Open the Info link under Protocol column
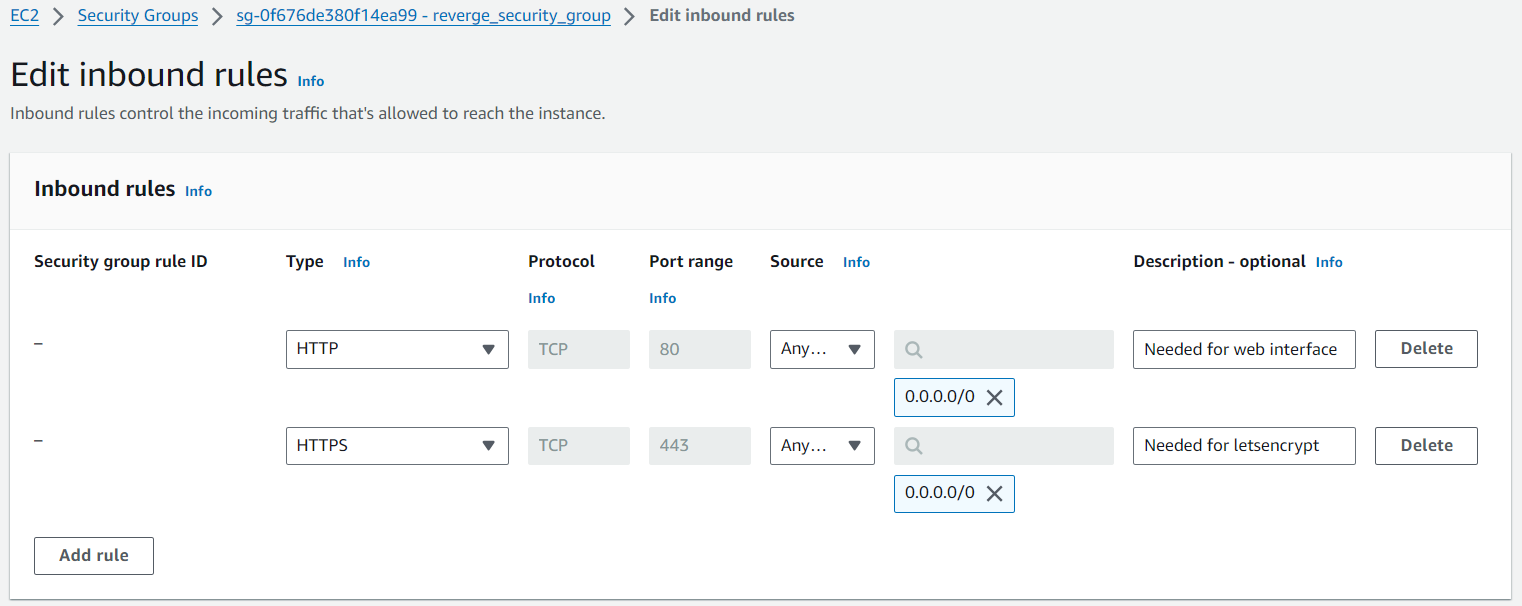1522x606 pixels. 541,298
